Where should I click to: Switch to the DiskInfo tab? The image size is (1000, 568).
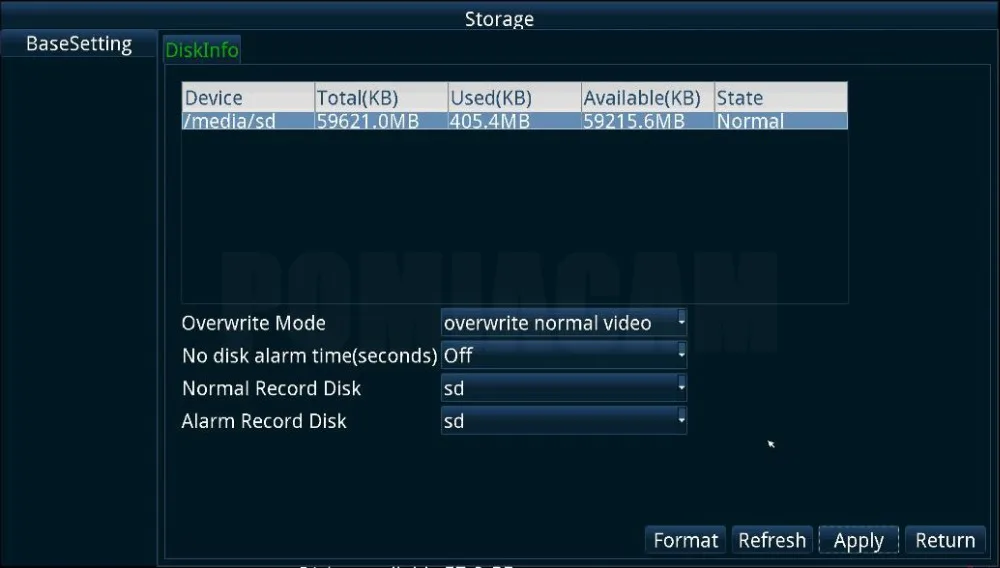click(202, 50)
